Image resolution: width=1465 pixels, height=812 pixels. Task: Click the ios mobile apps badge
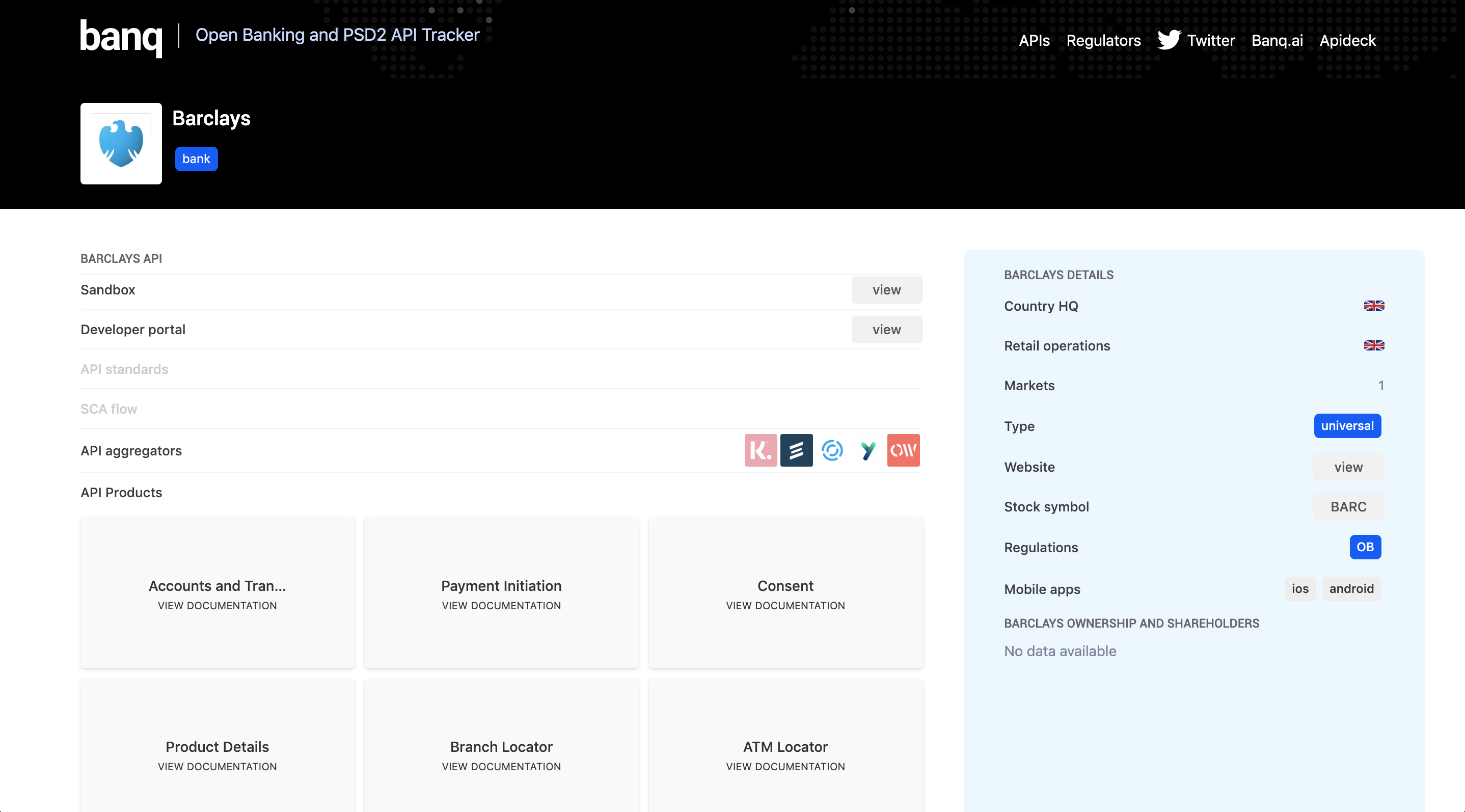point(1300,588)
